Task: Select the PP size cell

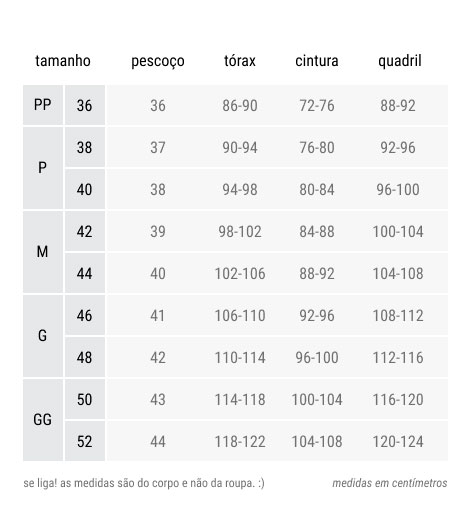Action: pyautogui.click(x=43, y=105)
